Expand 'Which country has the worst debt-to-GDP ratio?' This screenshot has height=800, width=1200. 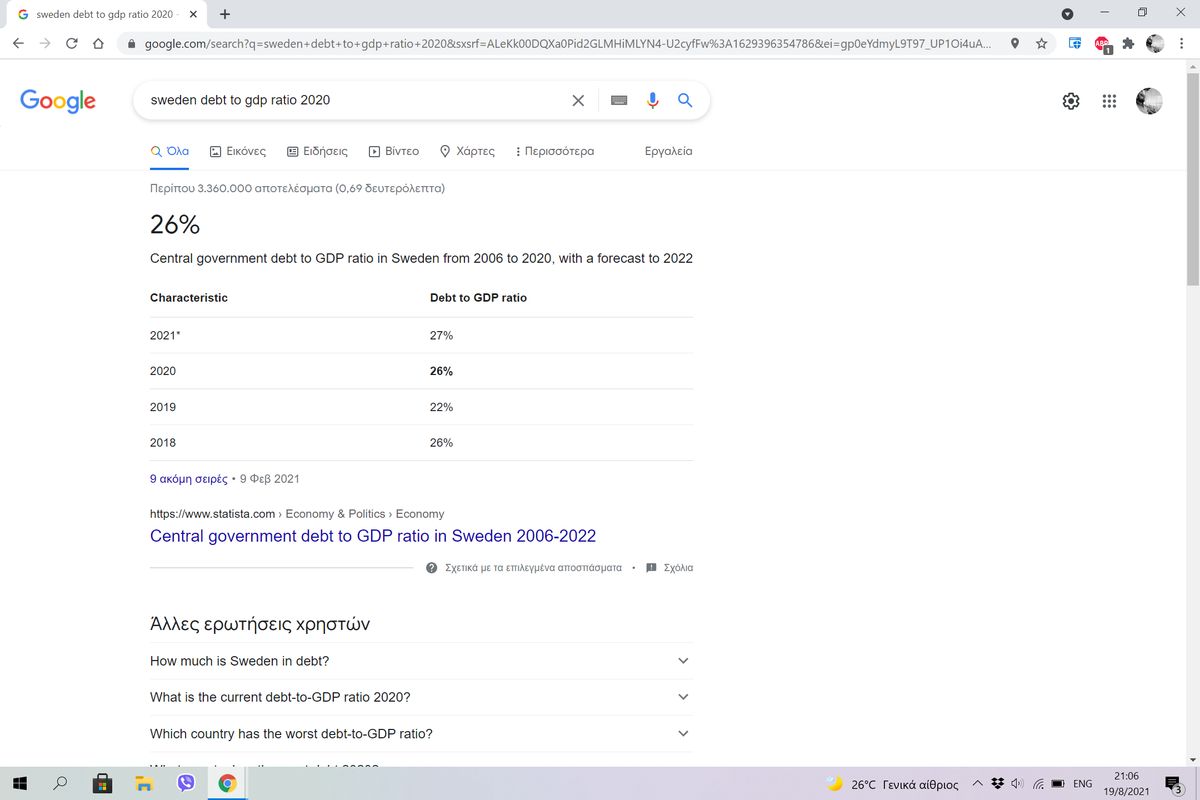(421, 733)
